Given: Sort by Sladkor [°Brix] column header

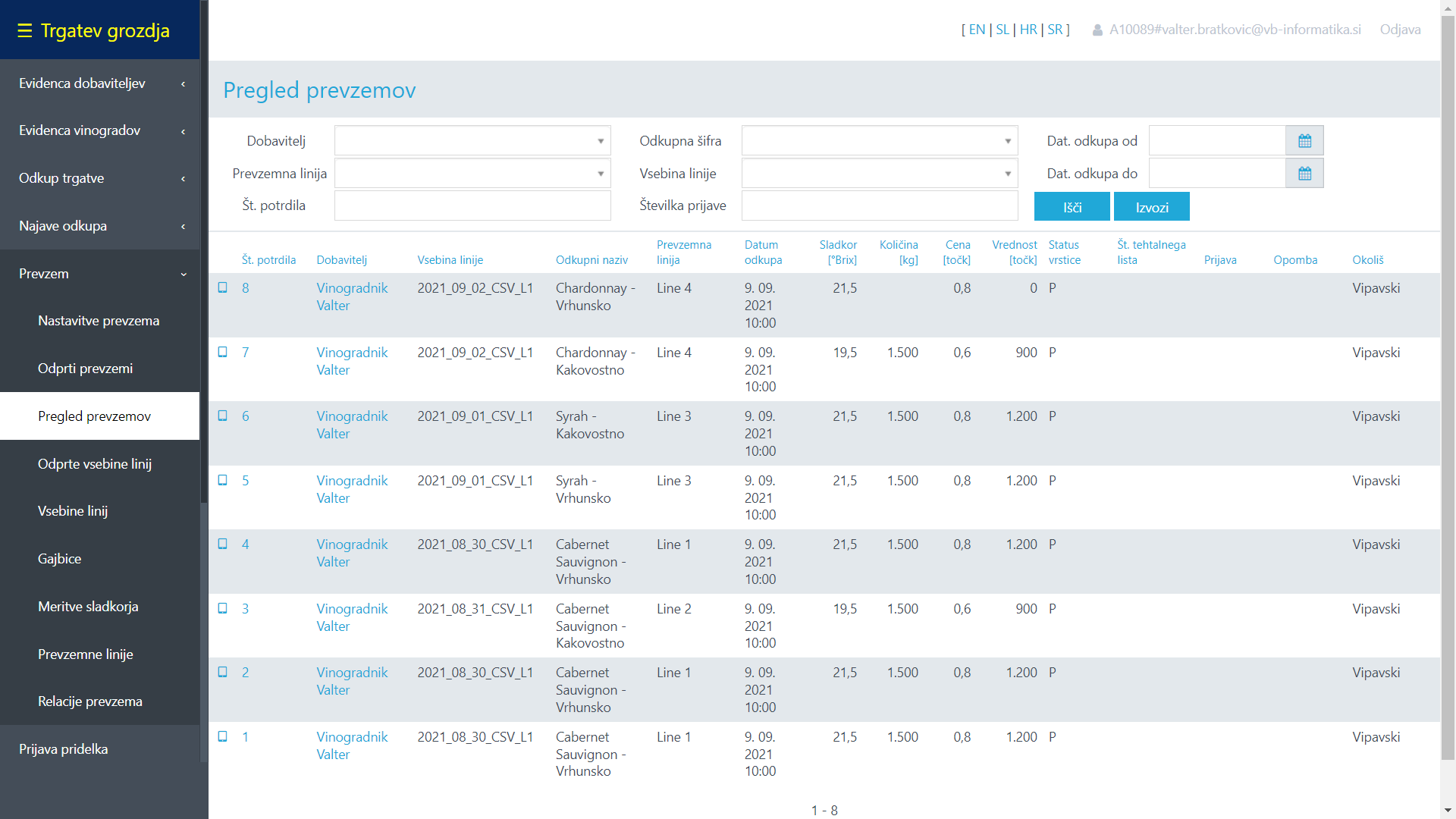Looking at the screenshot, I should [838, 253].
